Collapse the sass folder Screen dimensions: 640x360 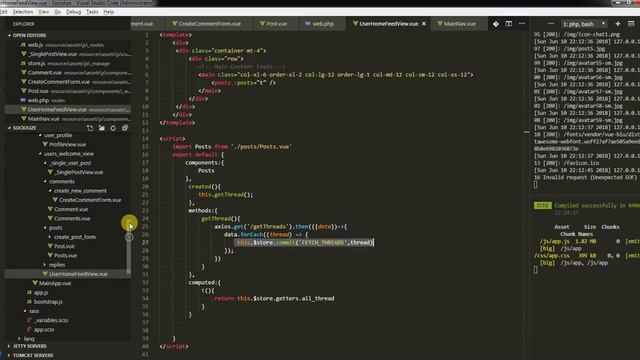(x=34, y=311)
